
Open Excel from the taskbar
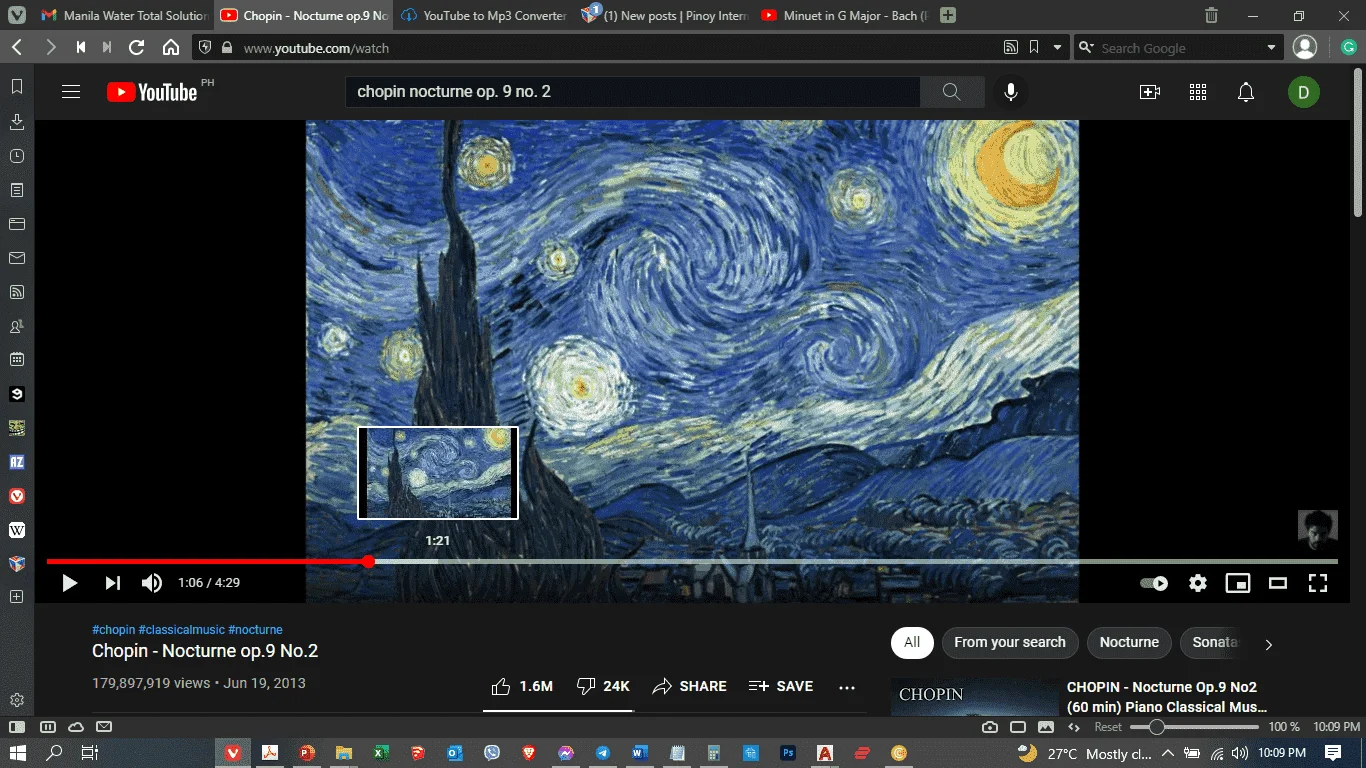point(380,753)
